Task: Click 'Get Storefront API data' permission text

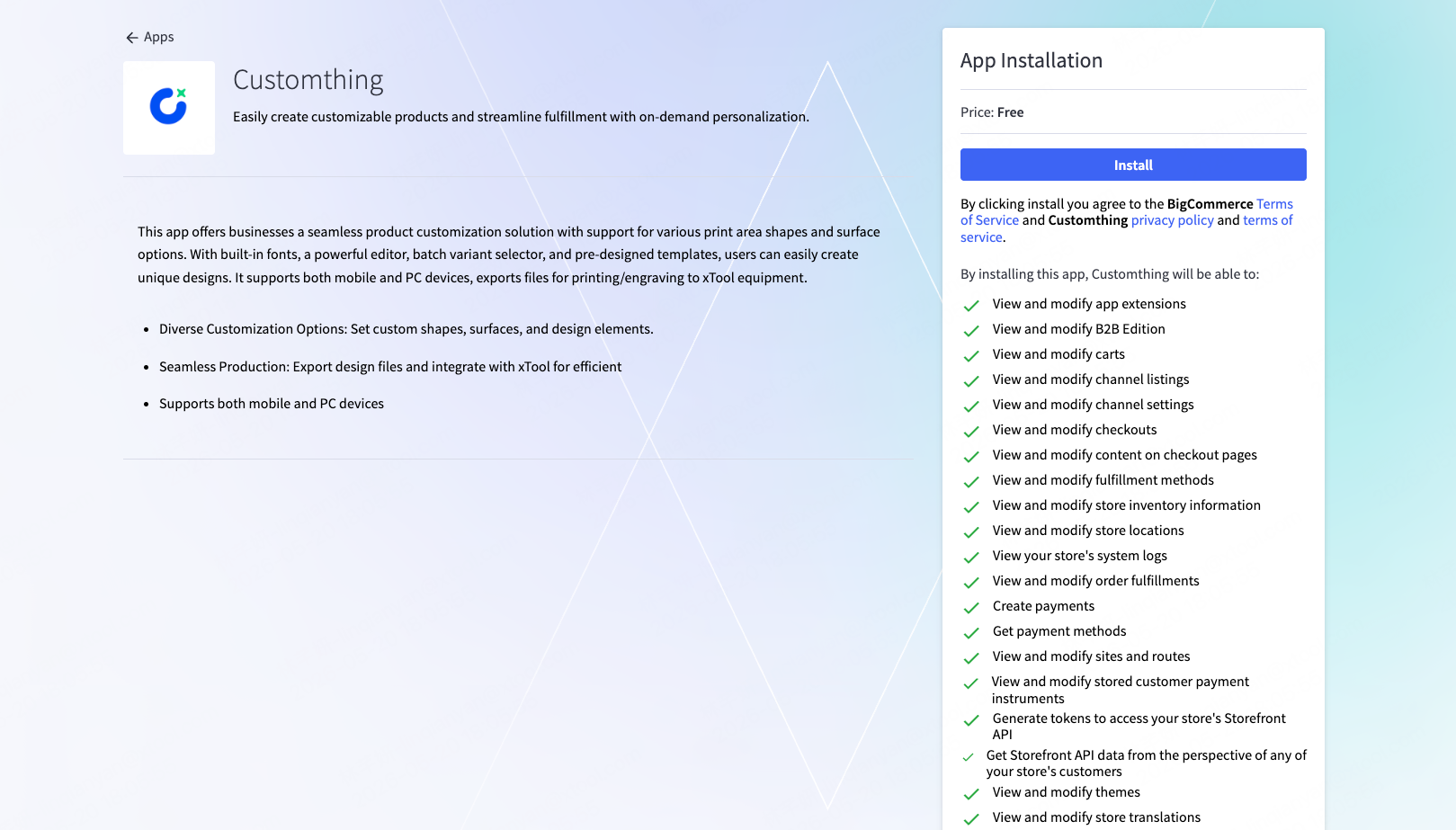Action: (1147, 763)
